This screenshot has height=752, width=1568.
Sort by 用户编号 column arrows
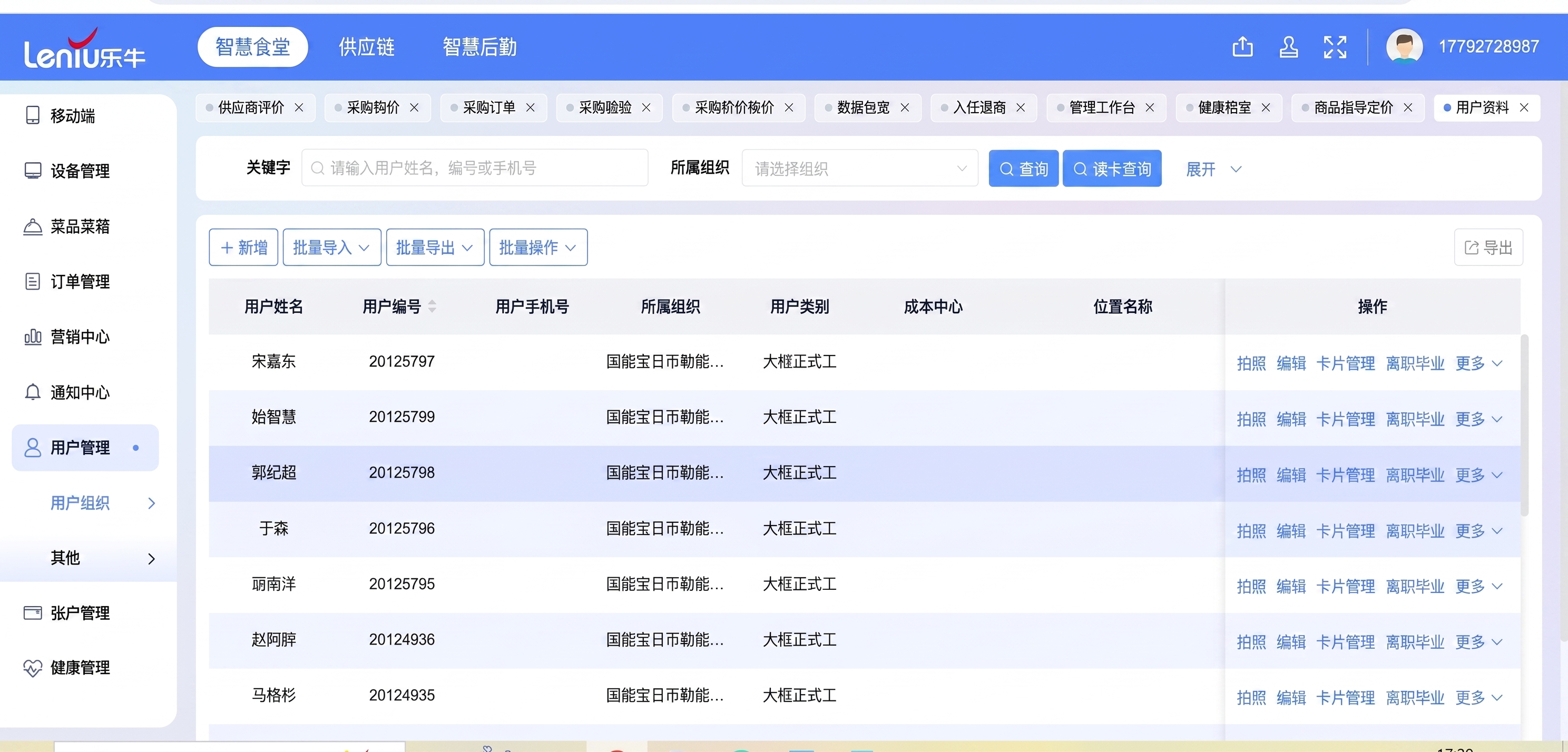[432, 306]
